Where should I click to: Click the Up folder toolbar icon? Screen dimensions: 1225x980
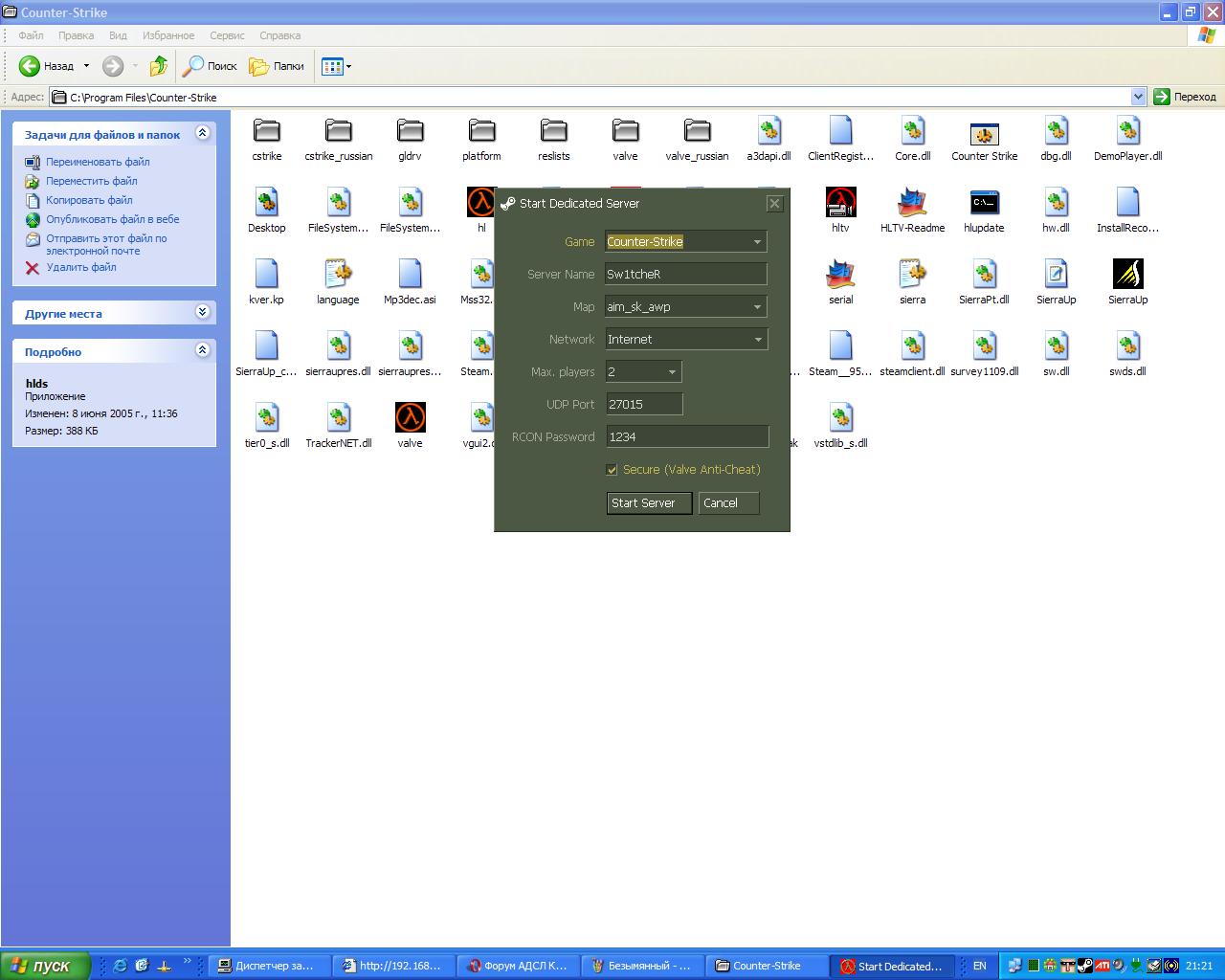pyautogui.click(x=159, y=66)
